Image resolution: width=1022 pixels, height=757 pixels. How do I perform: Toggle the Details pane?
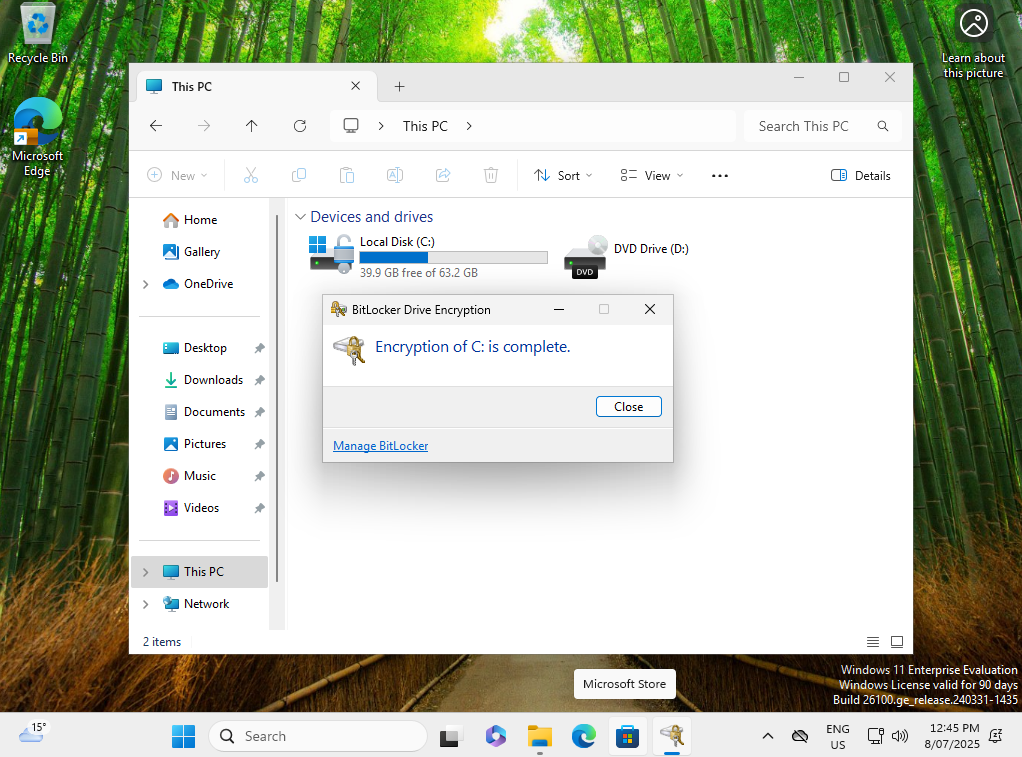pos(861,175)
